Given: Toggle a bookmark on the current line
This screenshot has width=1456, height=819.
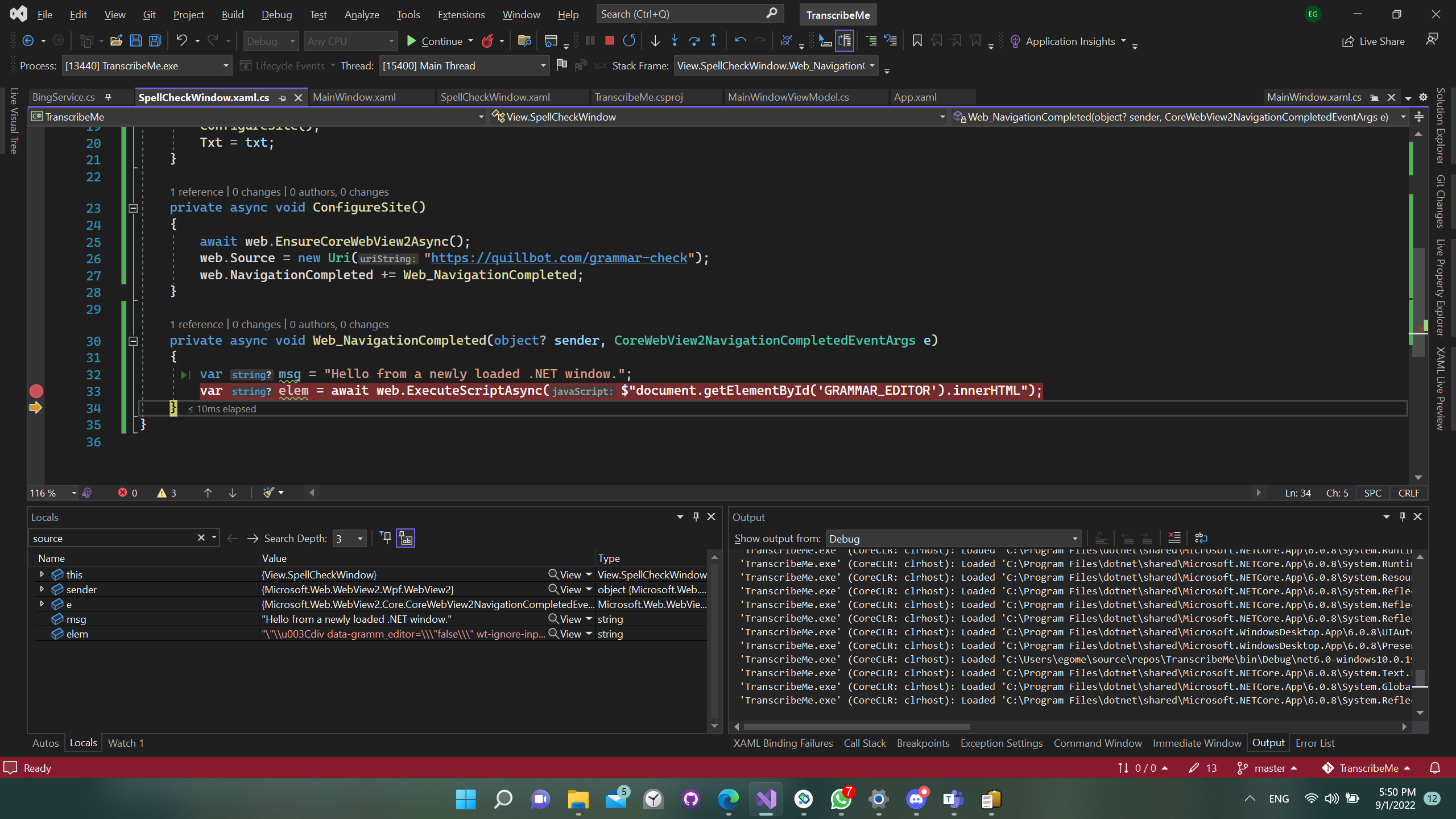Looking at the screenshot, I should tap(916, 40).
